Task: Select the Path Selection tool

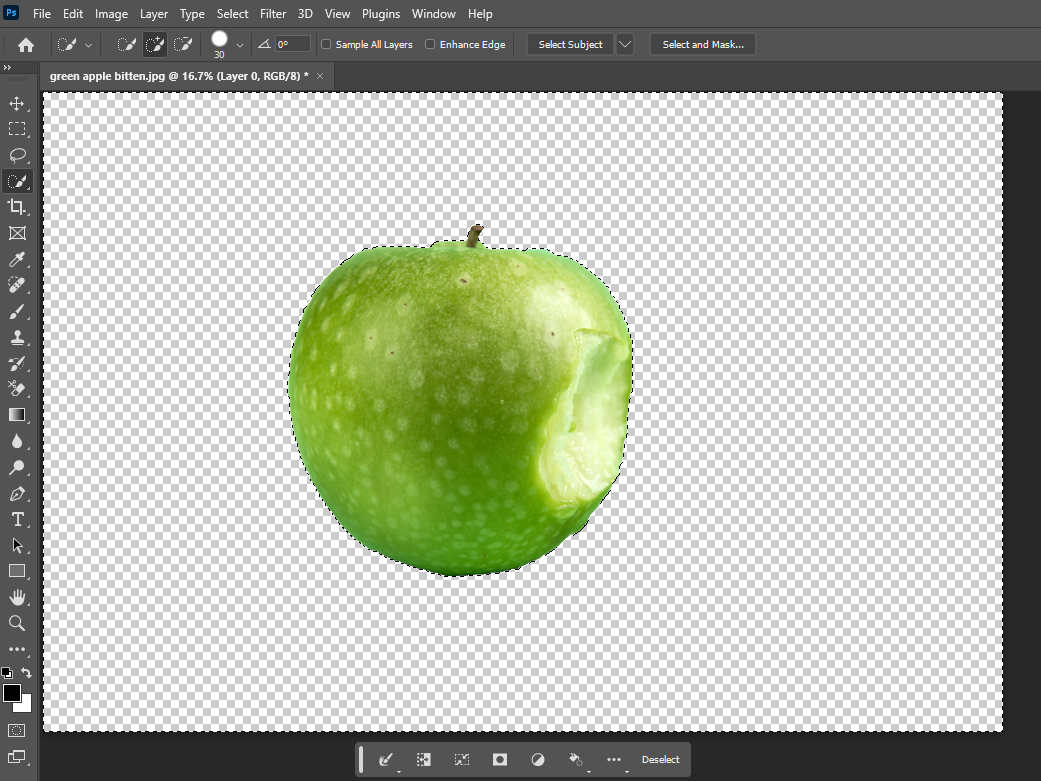Action: [x=17, y=545]
